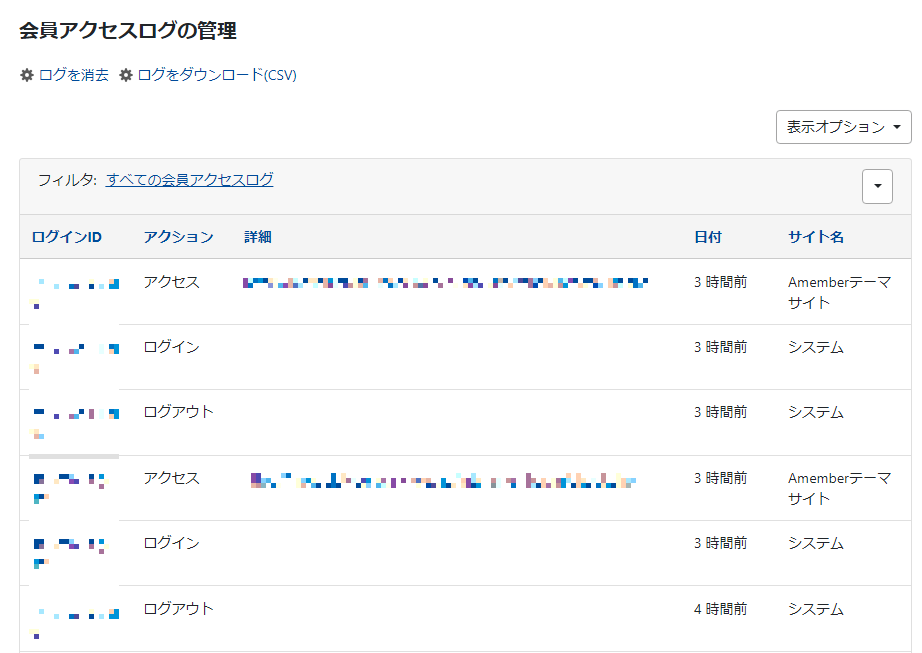Screen dimensions: 922x653
Task: Expand the filter panel arrow button
Action: click(x=877, y=186)
